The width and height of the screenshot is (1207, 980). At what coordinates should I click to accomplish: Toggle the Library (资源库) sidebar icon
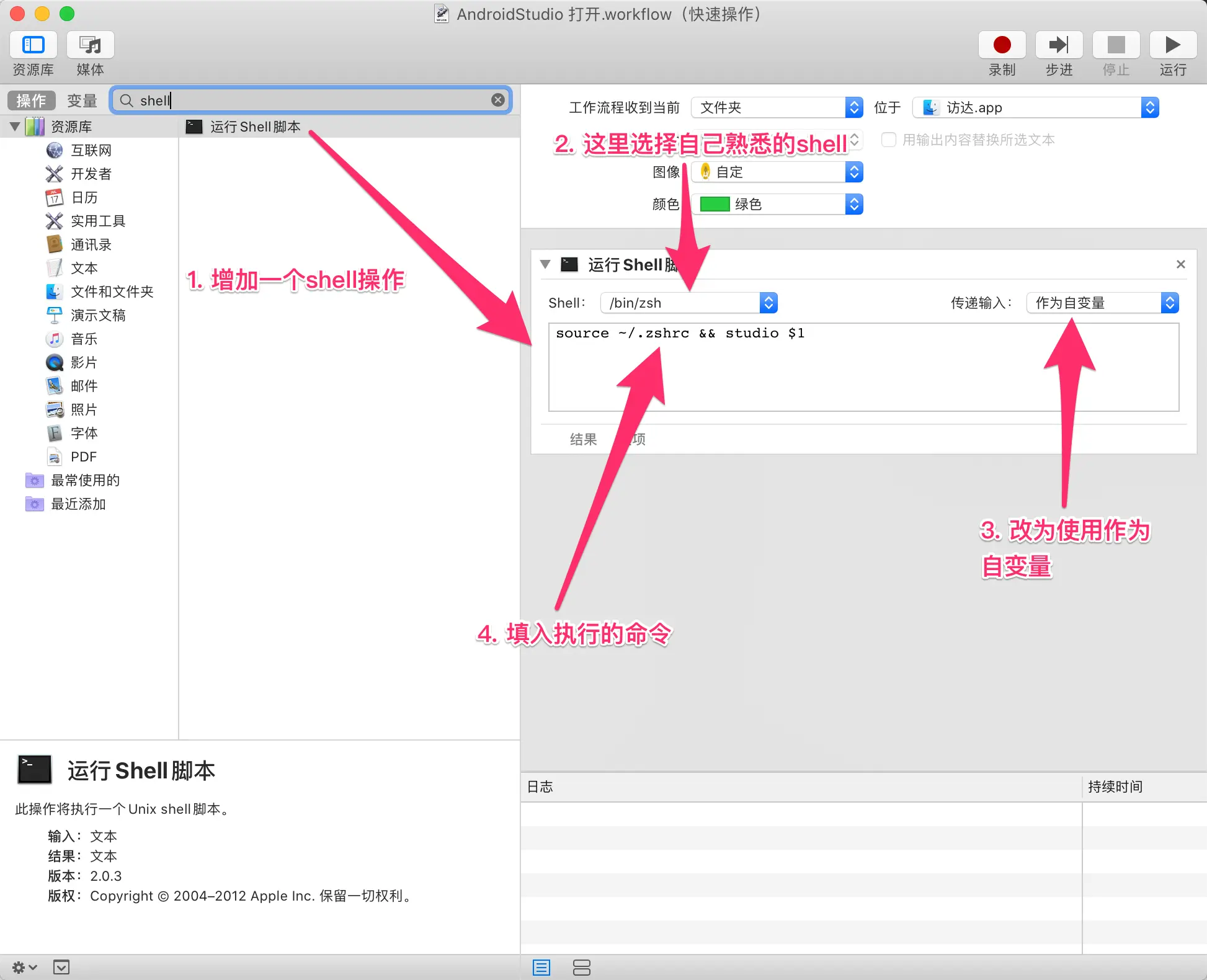[33, 45]
